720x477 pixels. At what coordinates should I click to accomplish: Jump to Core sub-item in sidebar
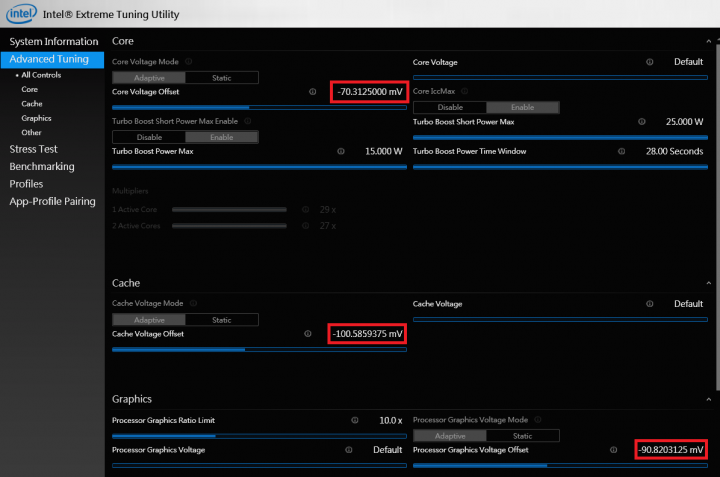pos(29,89)
